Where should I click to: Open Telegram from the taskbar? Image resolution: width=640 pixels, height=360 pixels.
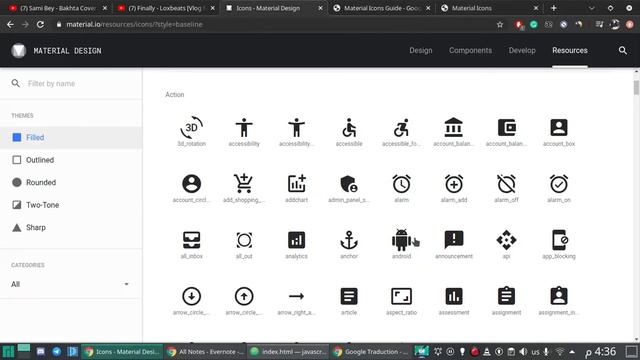point(57,351)
